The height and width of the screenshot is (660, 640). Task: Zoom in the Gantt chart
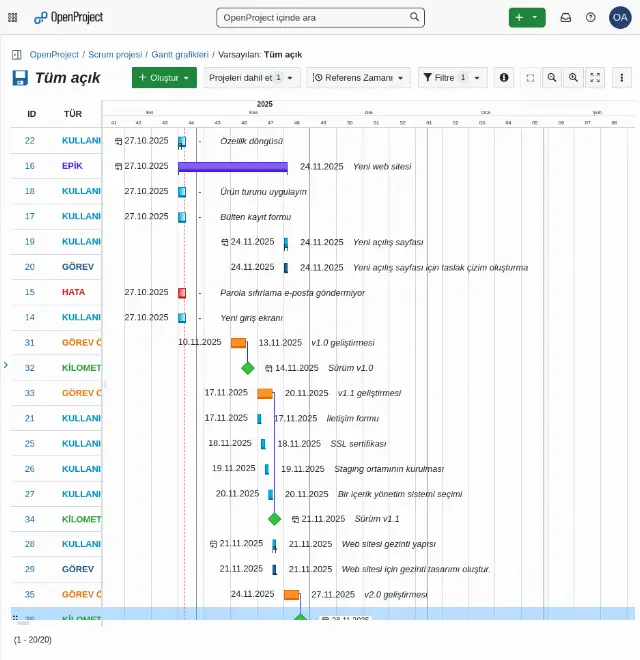pyautogui.click(x=573, y=77)
